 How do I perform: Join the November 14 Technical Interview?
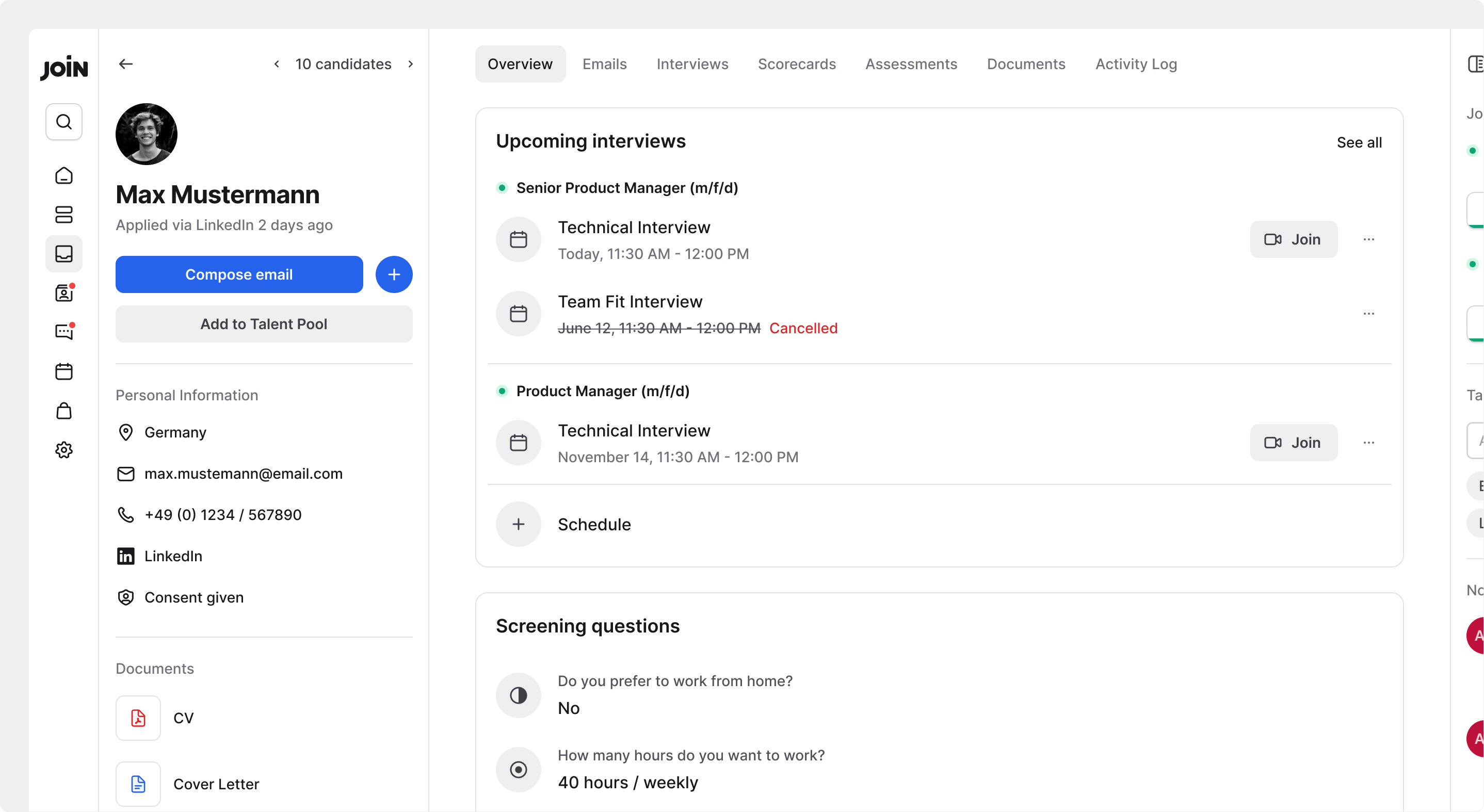point(1293,443)
